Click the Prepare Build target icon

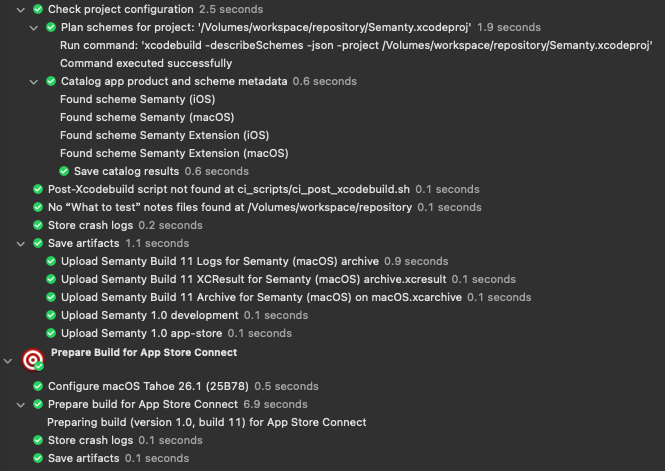tap(32, 359)
